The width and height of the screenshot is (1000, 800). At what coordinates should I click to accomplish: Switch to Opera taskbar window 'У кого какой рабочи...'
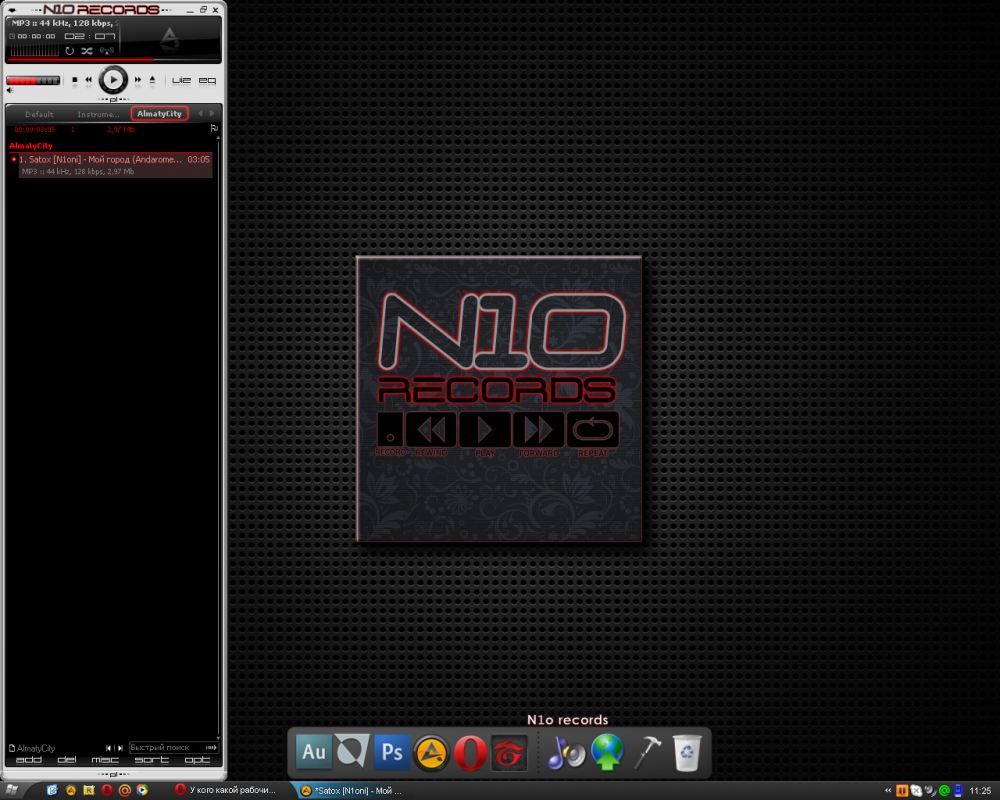(225, 790)
